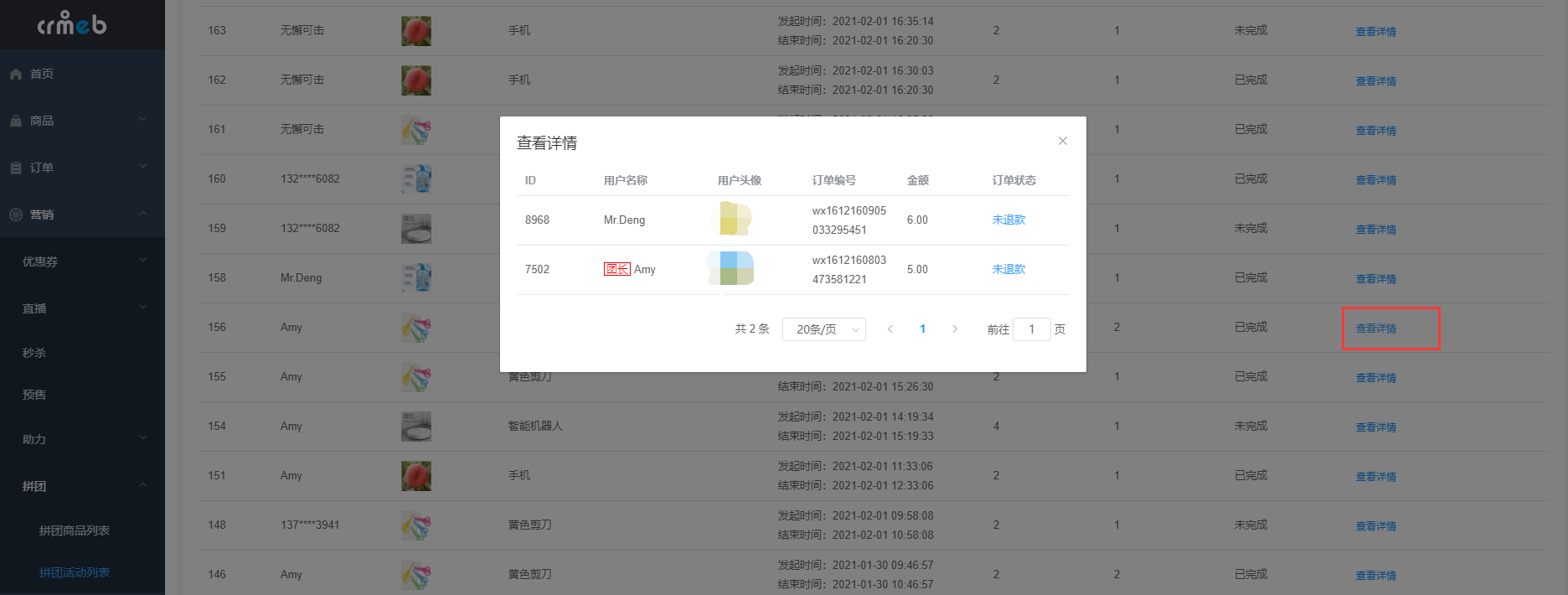Select the 秒杀 menu item
This screenshot has width=1568, height=595.
34,353
